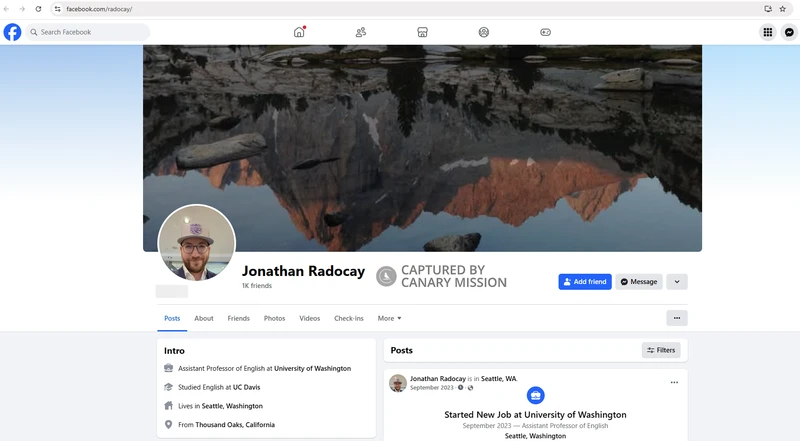
Task: Open the Home feed icon
Action: [299, 32]
